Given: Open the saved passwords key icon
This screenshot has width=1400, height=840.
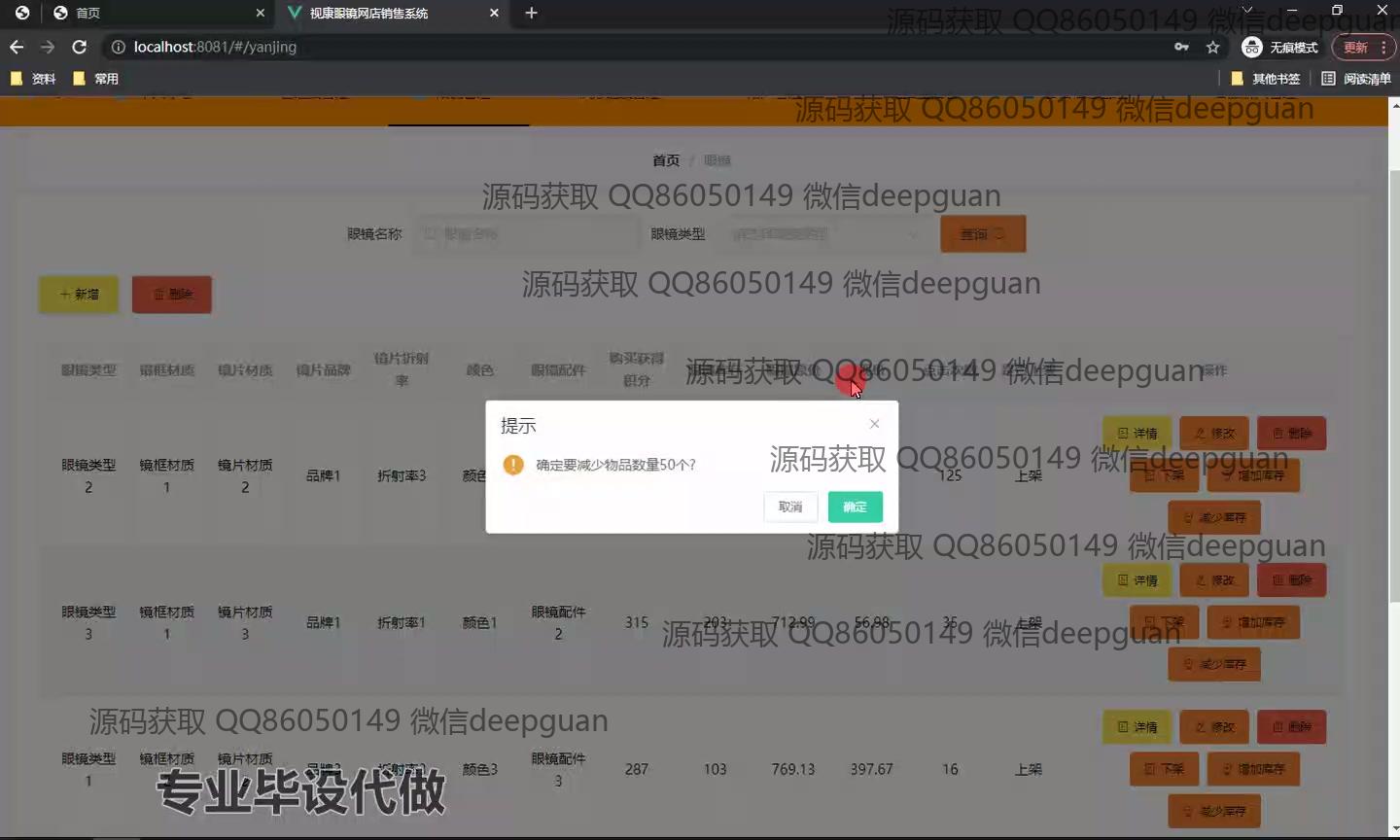Looking at the screenshot, I should click(1181, 47).
